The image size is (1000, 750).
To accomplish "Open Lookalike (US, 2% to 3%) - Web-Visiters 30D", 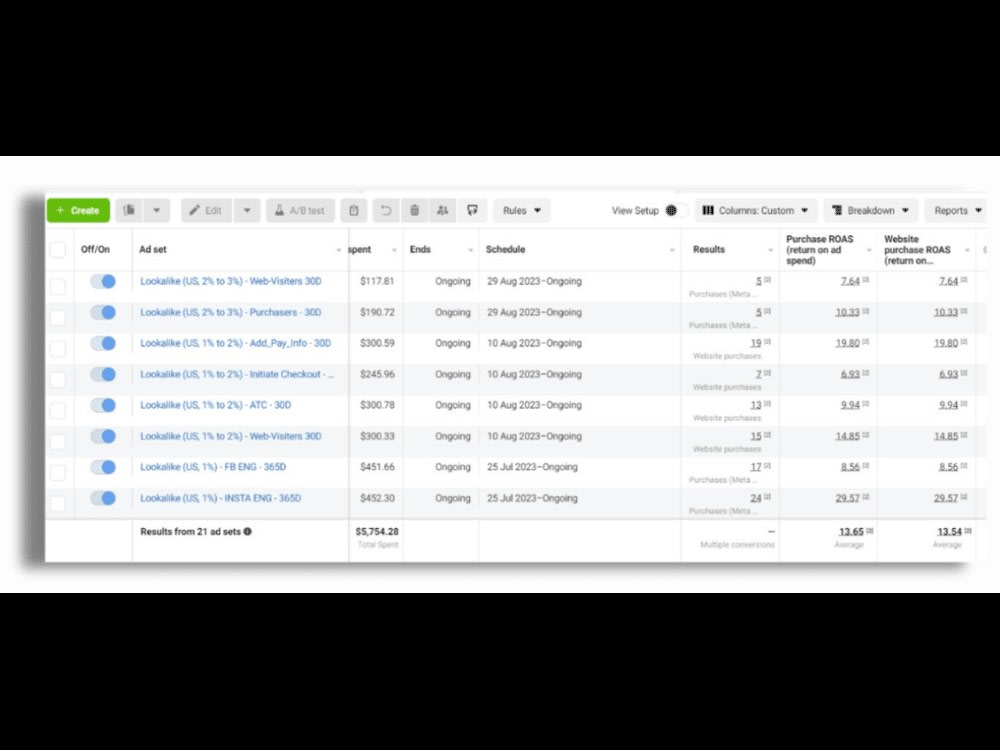I will click(231, 281).
